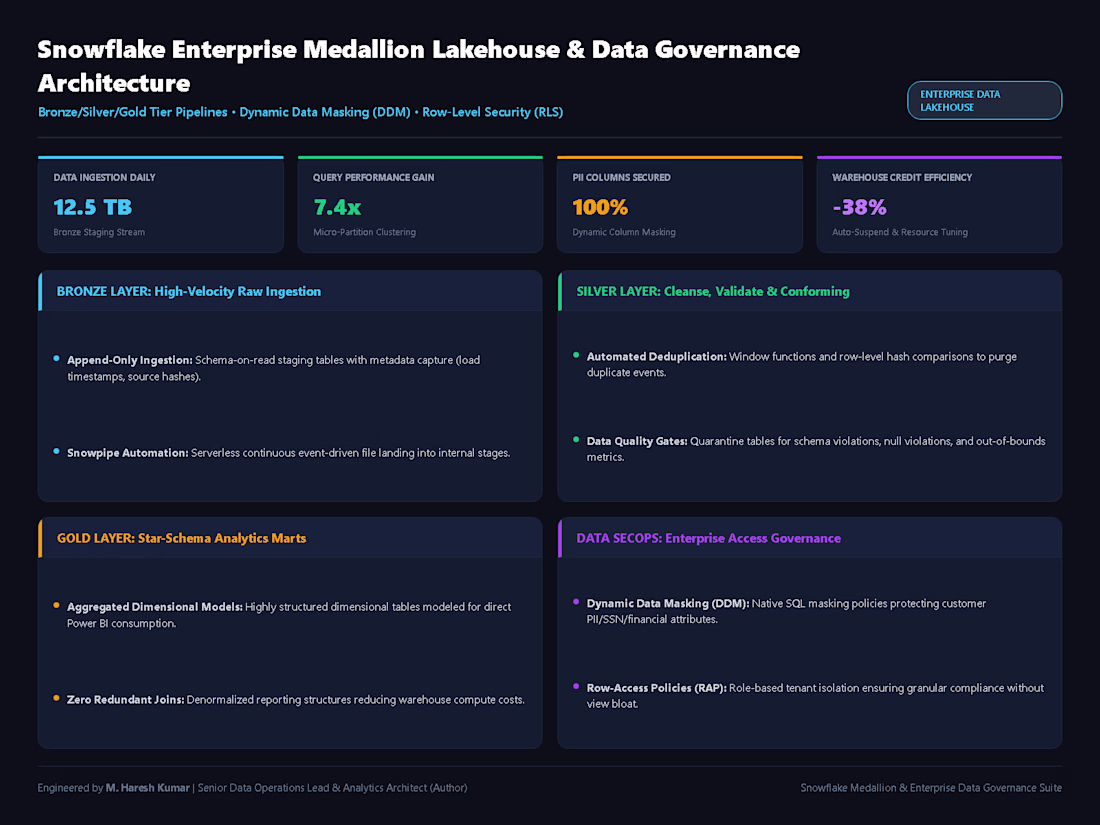Click the Bronze Staging Stream caption
This screenshot has width=1100, height=825.
99,232
